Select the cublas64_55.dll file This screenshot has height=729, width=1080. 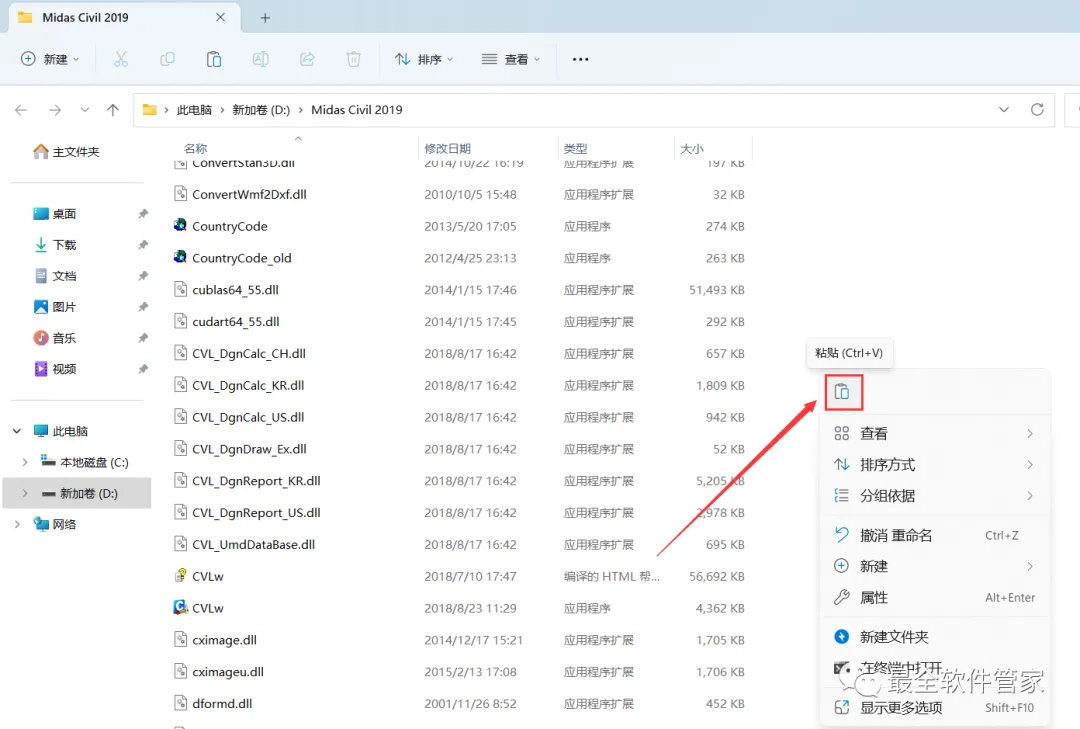tap(226, 290)
